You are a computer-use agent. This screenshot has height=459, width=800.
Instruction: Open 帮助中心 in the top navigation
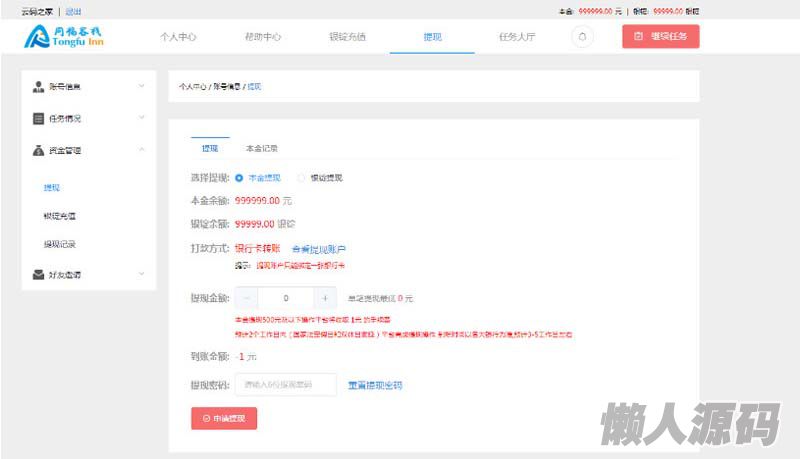pos(263,37)
